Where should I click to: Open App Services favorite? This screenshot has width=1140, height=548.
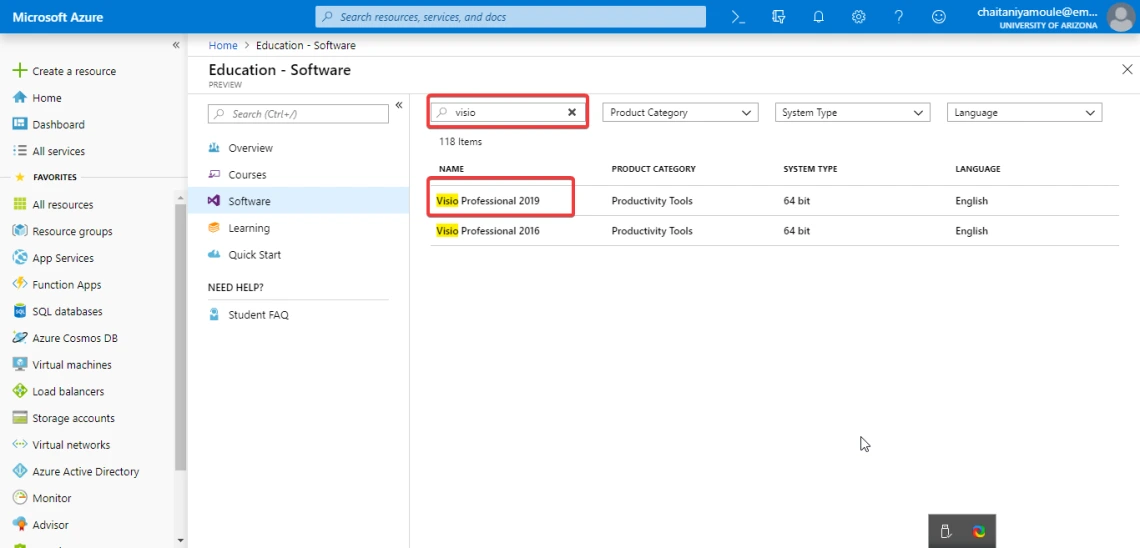63,258
